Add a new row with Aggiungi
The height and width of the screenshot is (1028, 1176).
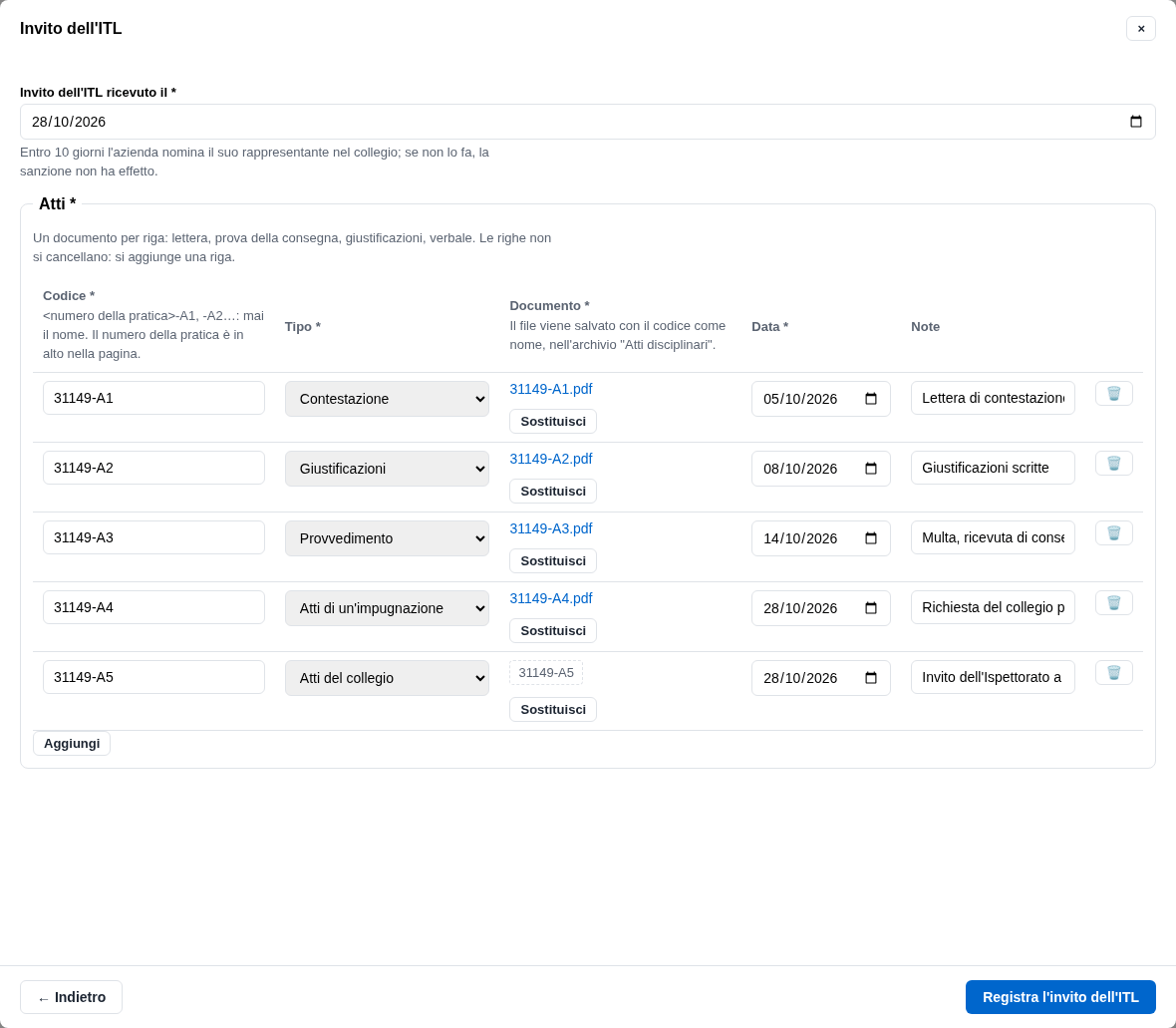(x=72, y=744)
